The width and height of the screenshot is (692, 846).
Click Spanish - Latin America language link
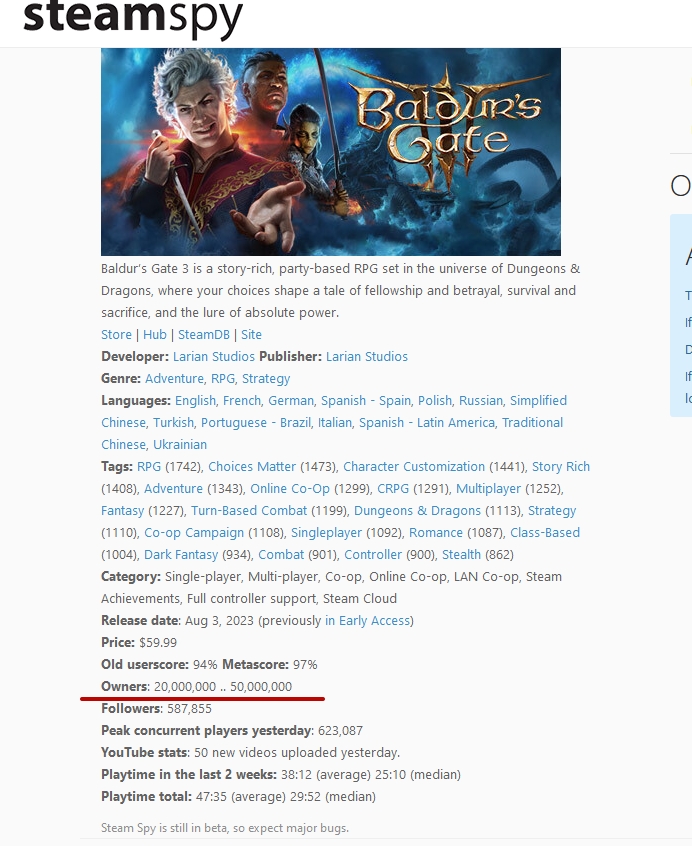click(427, 422)
